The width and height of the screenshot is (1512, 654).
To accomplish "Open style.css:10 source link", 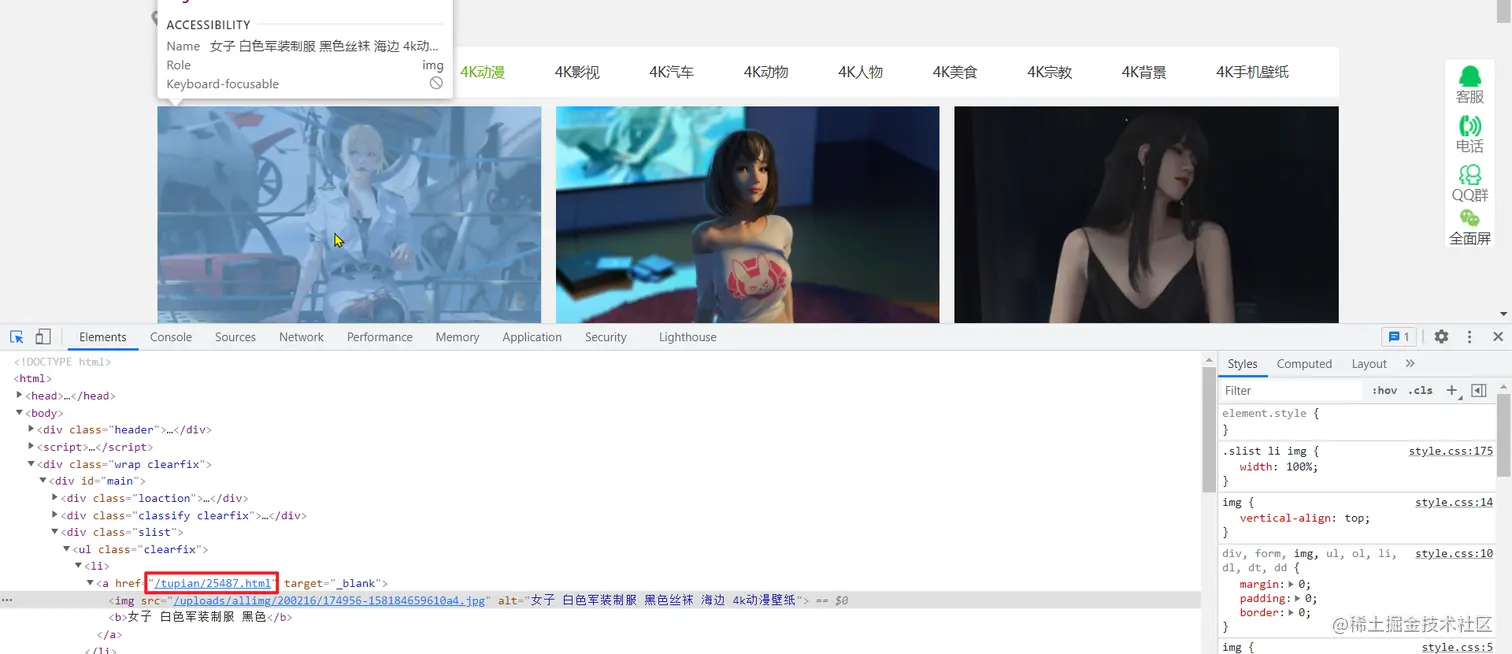I will [x=1454, y=553].
